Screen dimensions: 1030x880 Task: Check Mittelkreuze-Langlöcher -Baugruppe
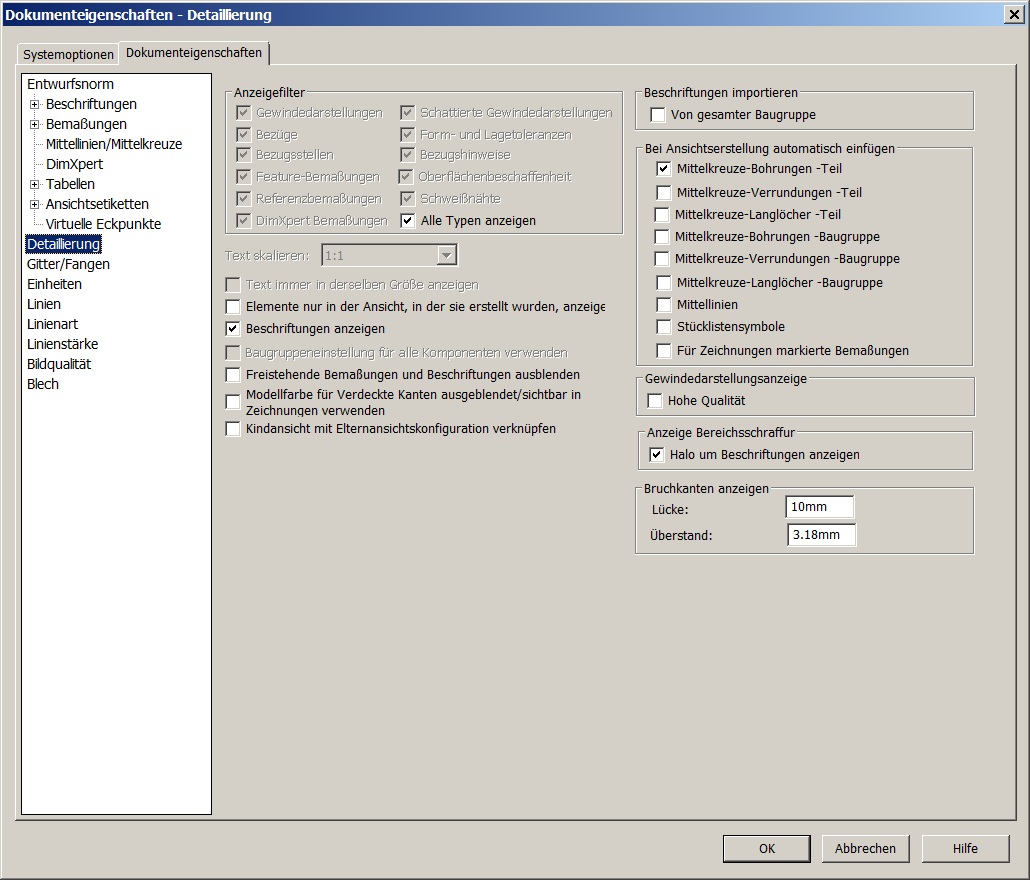pyautogui.click(x=664, y=282)
